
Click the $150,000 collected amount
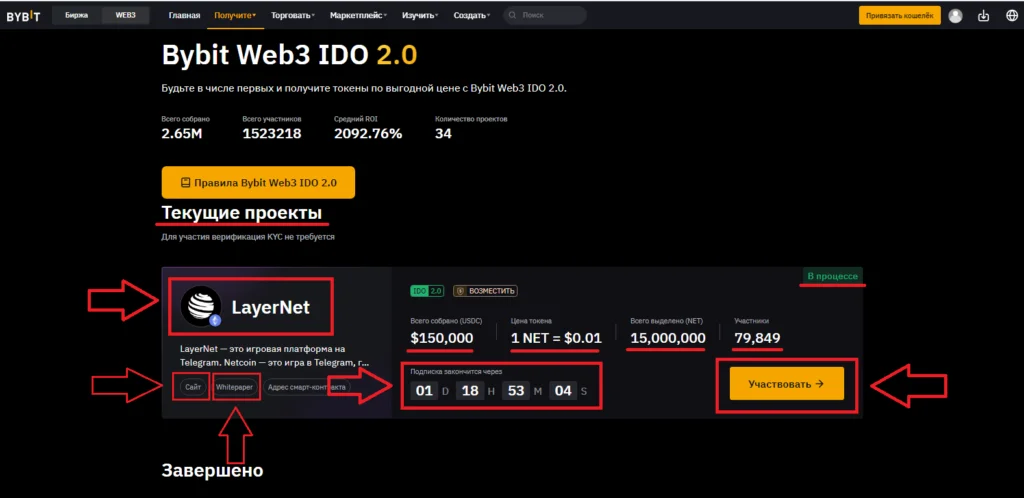coord(441,338)
